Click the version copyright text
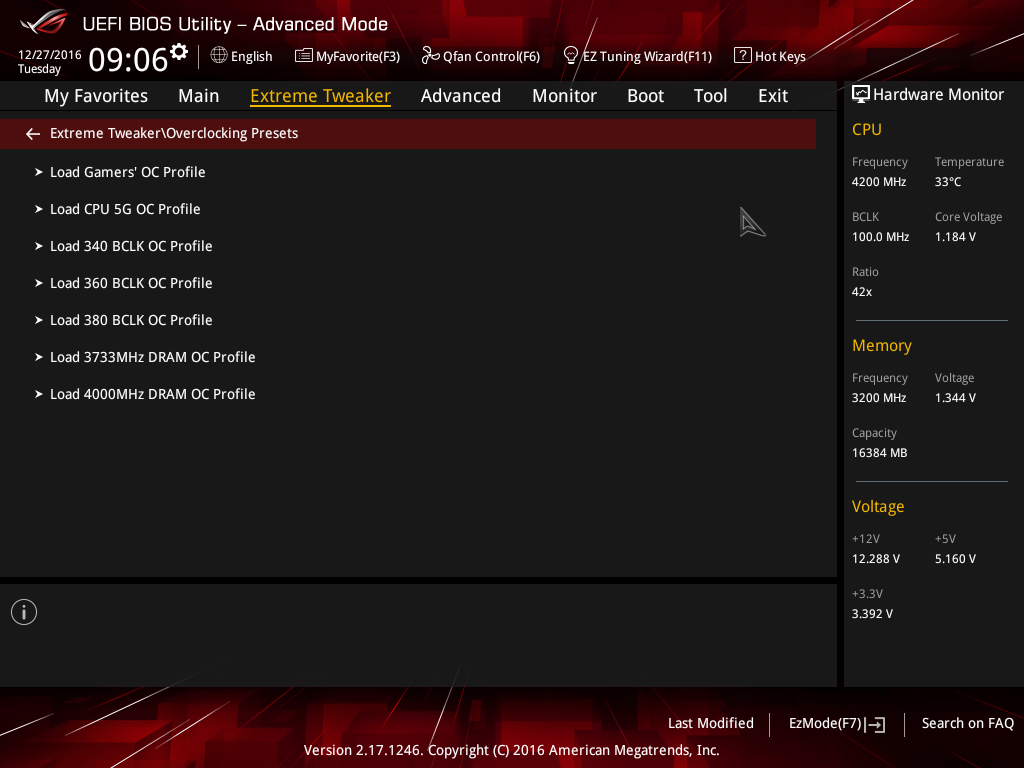 click(x=511, y=750)
